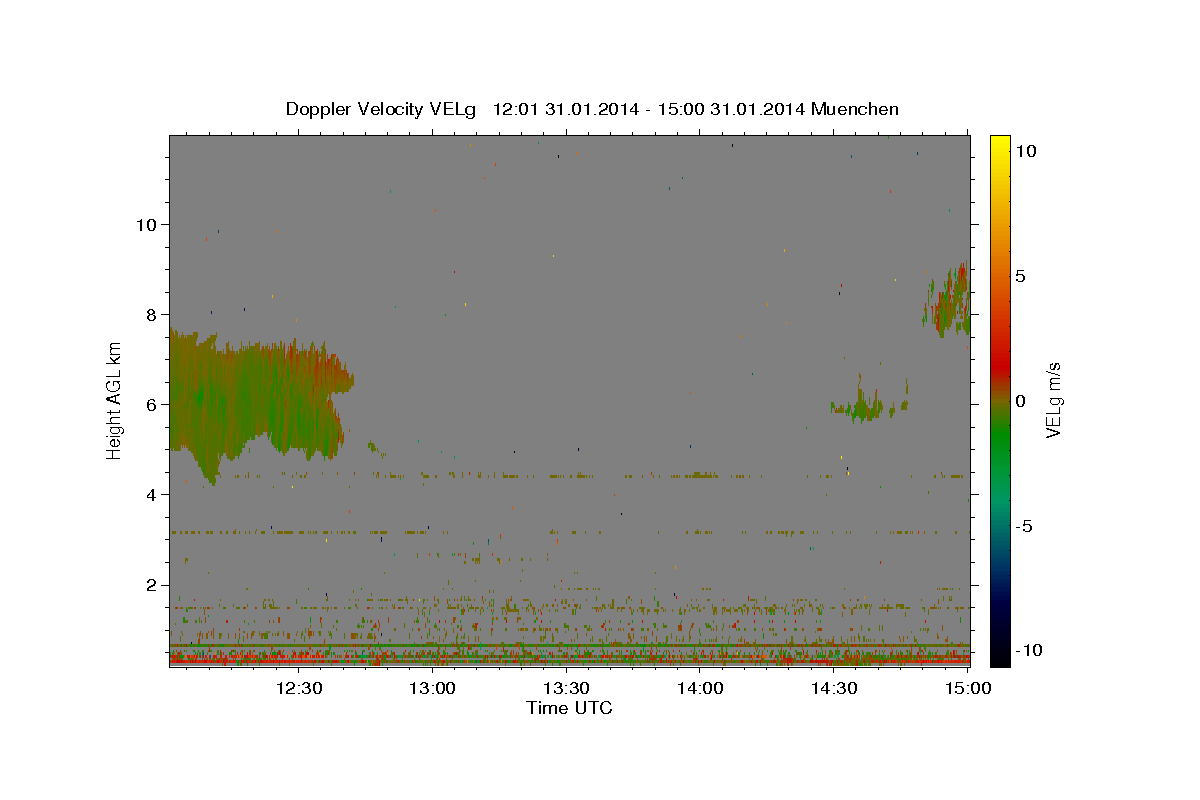
Task: Click the 'VELg m/s' colorbar label
Action: click(1053, 400)
